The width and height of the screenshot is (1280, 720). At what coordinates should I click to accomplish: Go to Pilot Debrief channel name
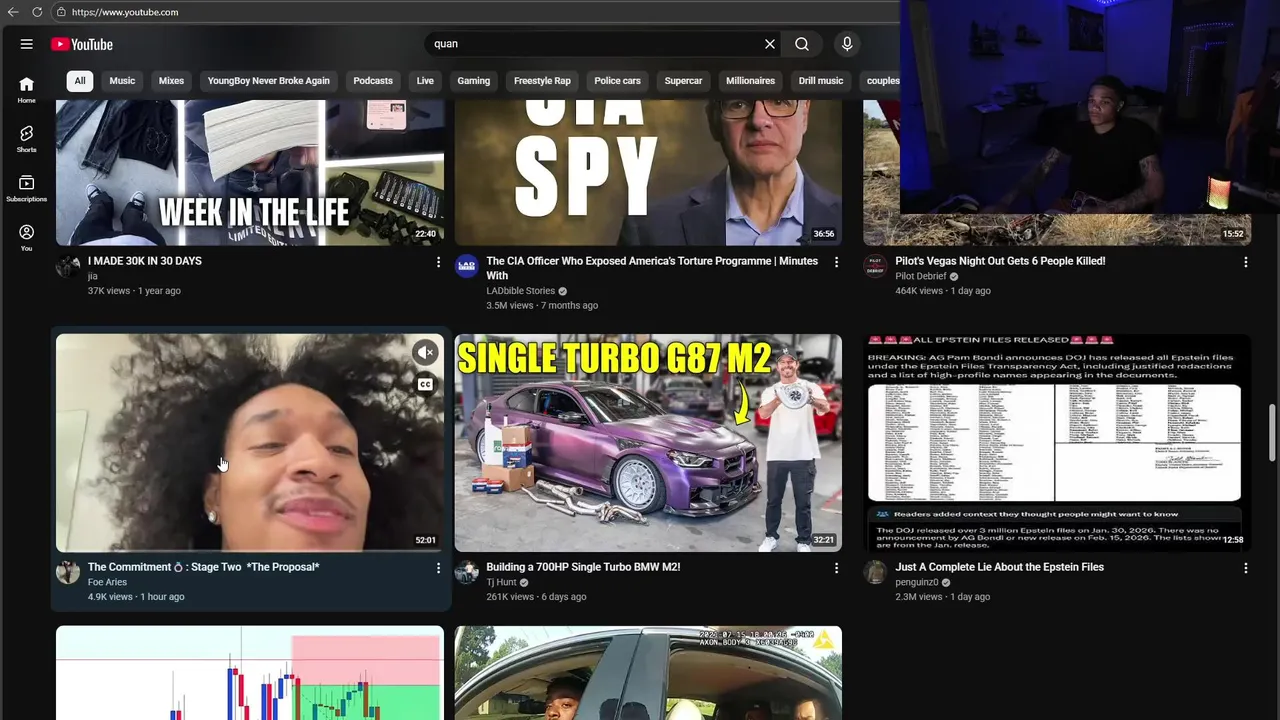tap(921, 276)
